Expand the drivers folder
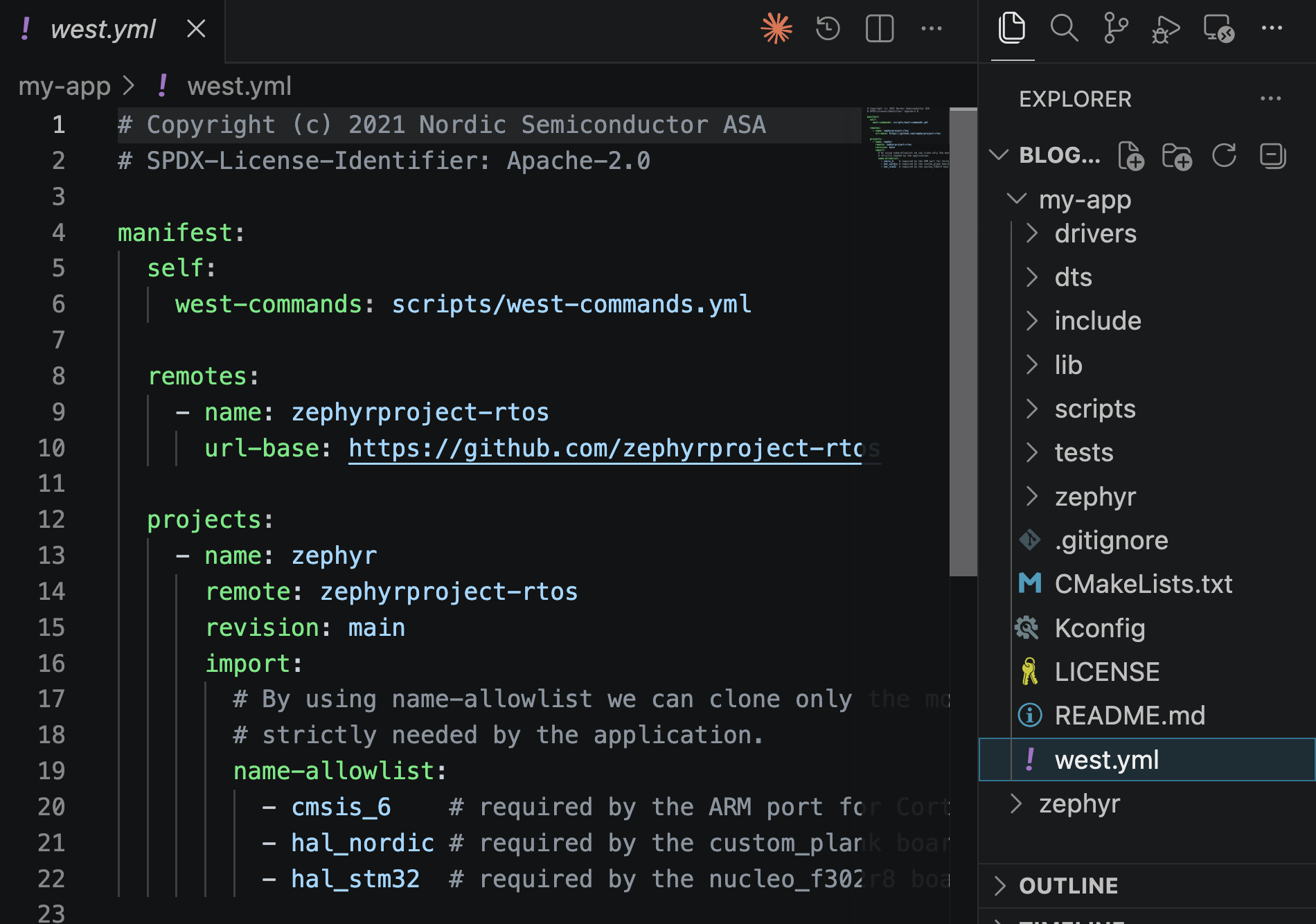The width and height of the screenshot is (1316, 924). click(x=1031, y=233)
